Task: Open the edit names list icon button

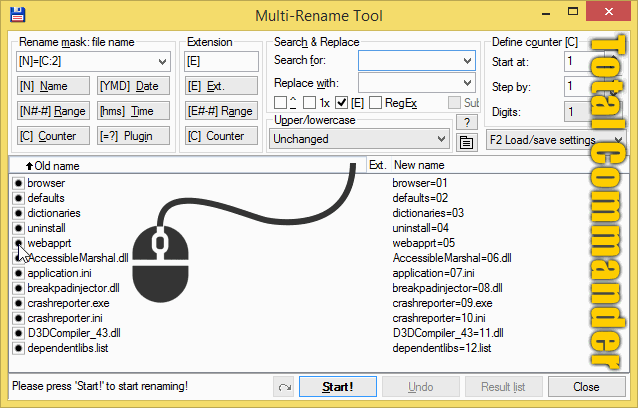Action: [x=466, y=143]
